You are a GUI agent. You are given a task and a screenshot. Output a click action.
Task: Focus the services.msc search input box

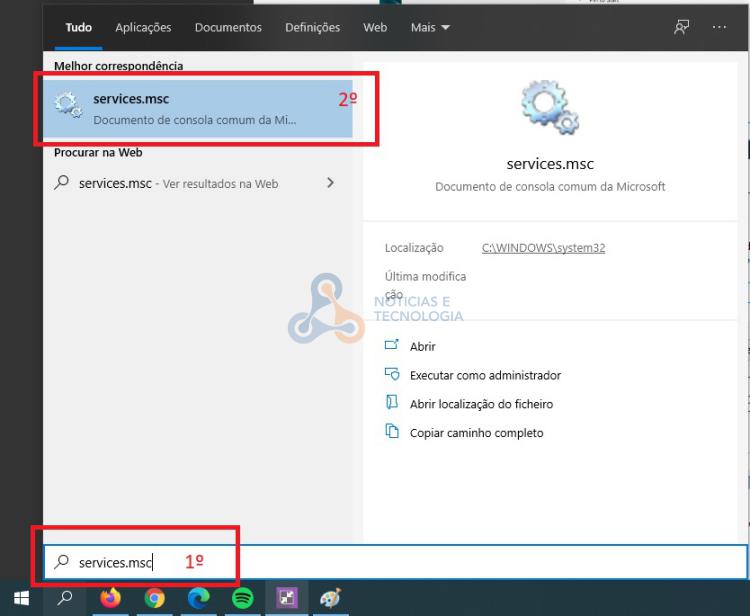point(396,562)
